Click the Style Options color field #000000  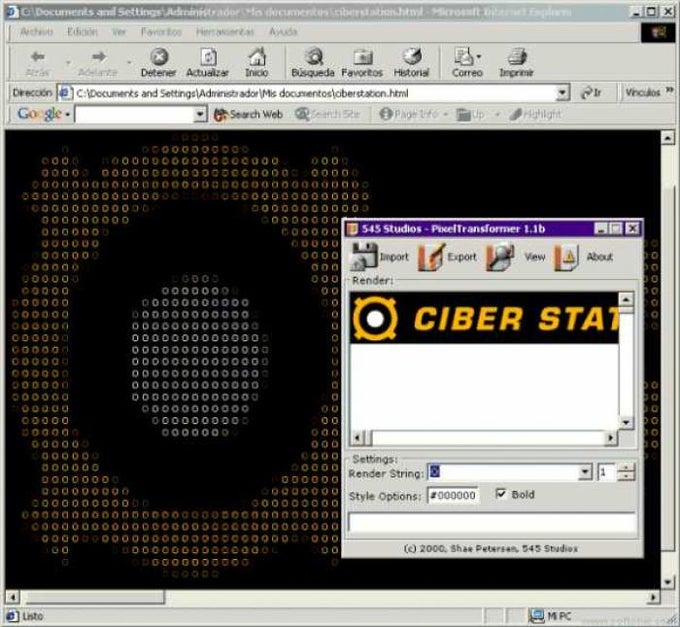(453, 495)
